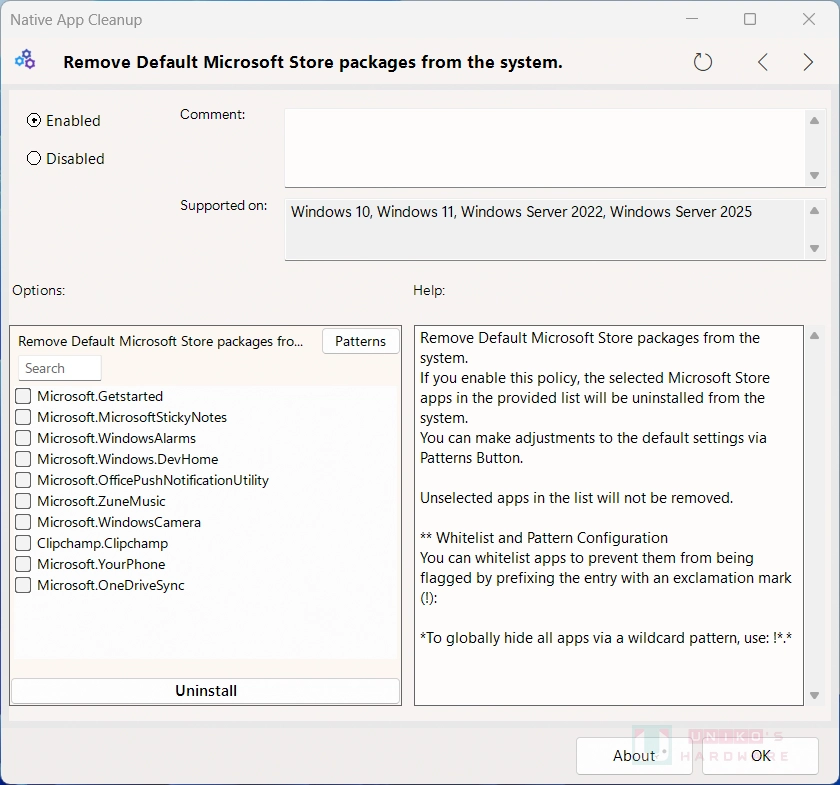This screenshot has width=840, height=785.
Task: Click inside the Comment text box
Action: pyautogui.click(x=544, y=148)
